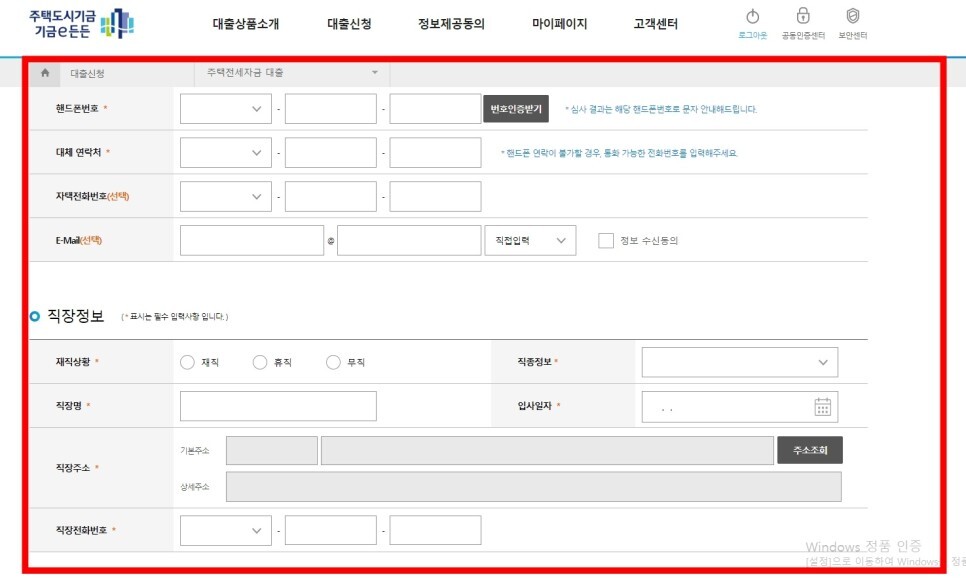Open the calendar picker for 입사일자

click(x=826, y=405)
